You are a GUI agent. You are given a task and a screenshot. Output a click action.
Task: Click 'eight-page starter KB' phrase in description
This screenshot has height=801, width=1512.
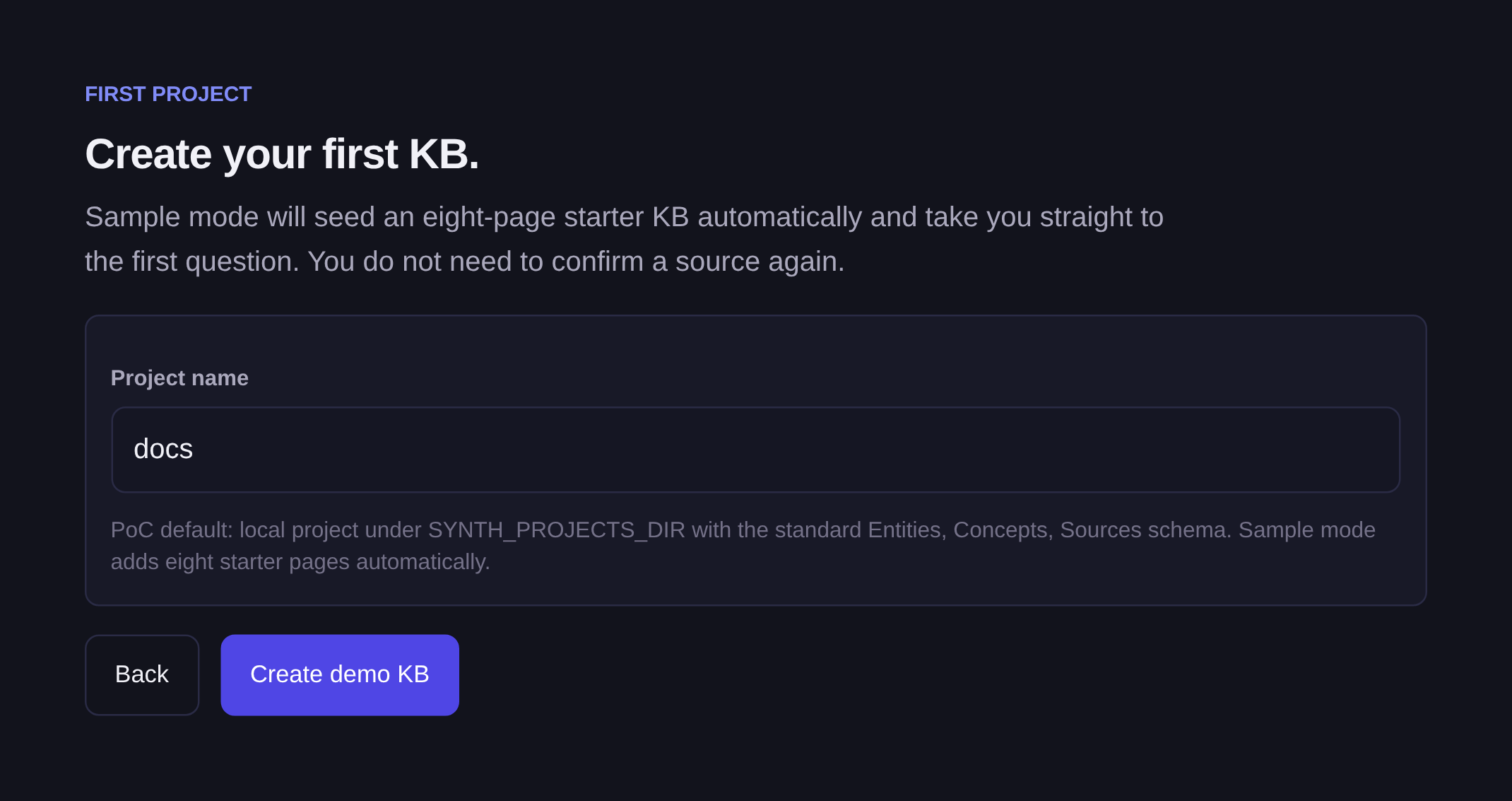pyautogui.click(x=555, y=217)
